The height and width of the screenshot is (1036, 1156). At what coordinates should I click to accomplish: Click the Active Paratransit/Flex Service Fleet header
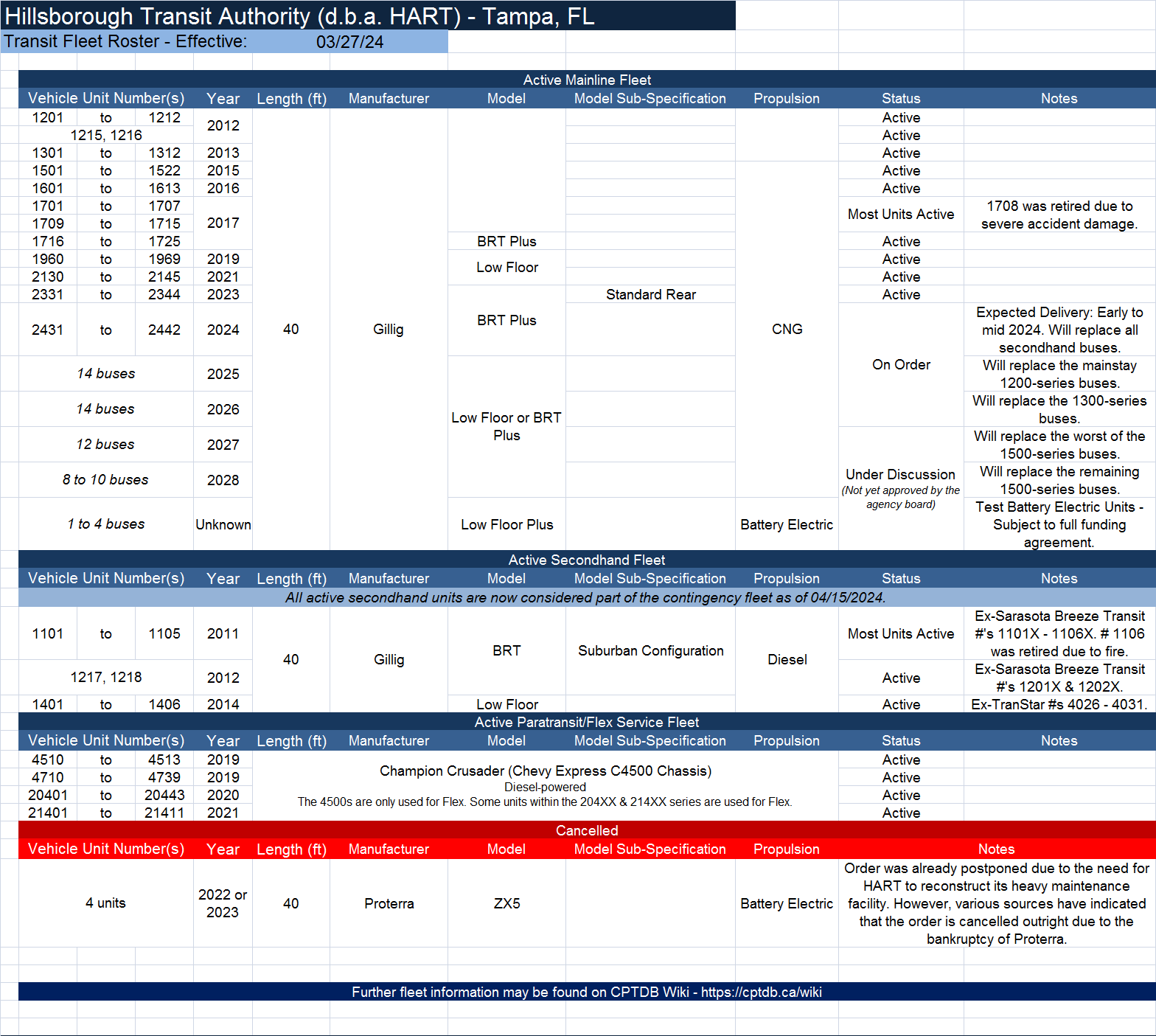pos(586,722)
